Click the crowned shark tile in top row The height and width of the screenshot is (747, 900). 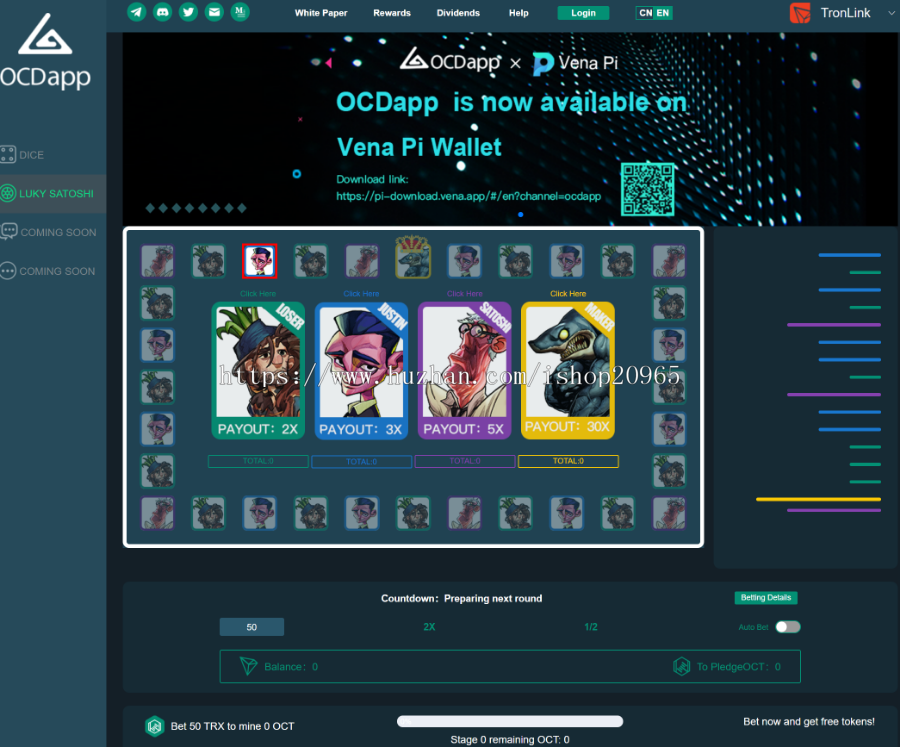[413, 258]
